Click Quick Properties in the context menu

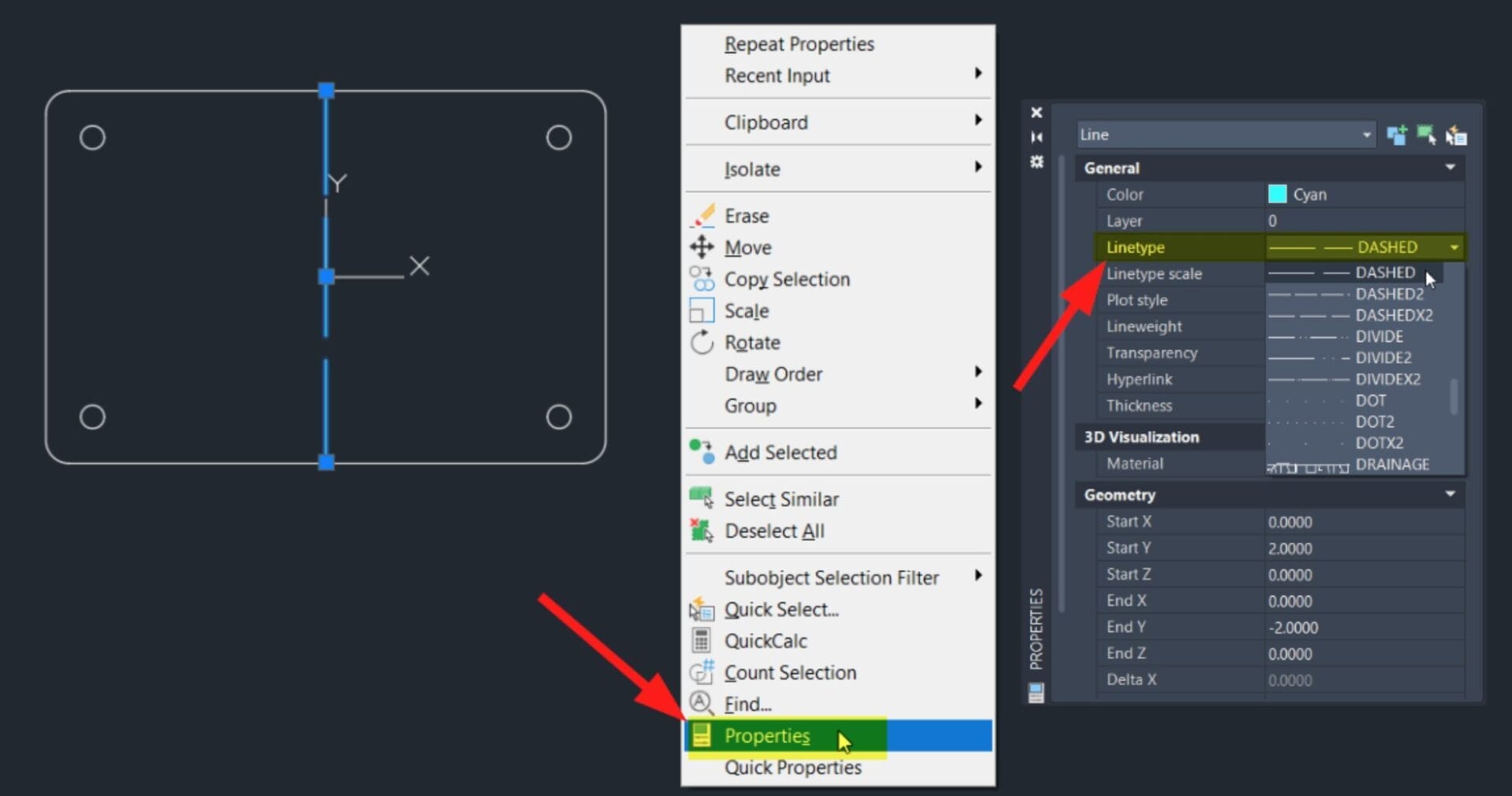coord(792,768)
